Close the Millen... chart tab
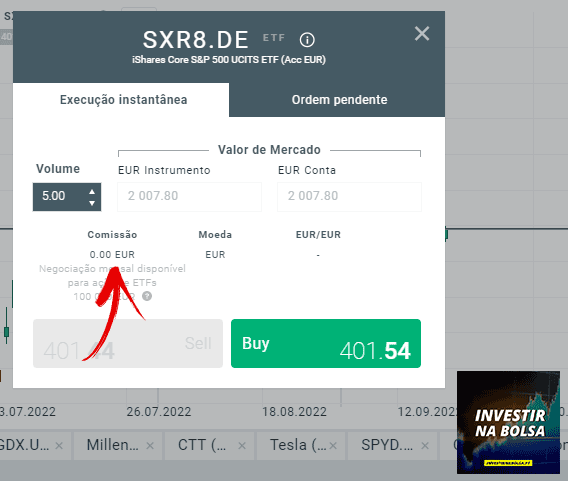Viewport: 568px width, 481px height. tap(150, 446)
